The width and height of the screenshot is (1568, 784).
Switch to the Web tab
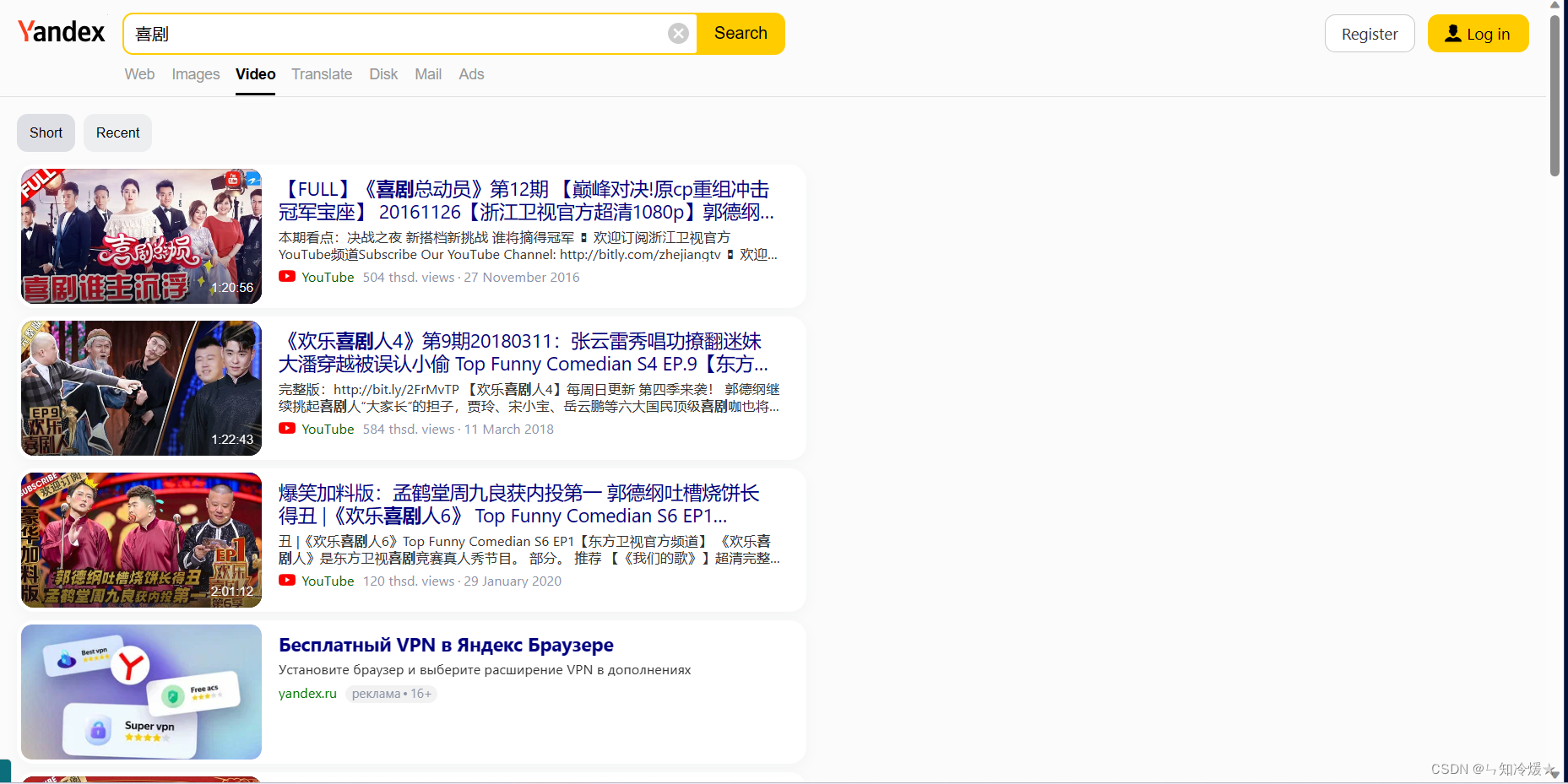[139, 74]
